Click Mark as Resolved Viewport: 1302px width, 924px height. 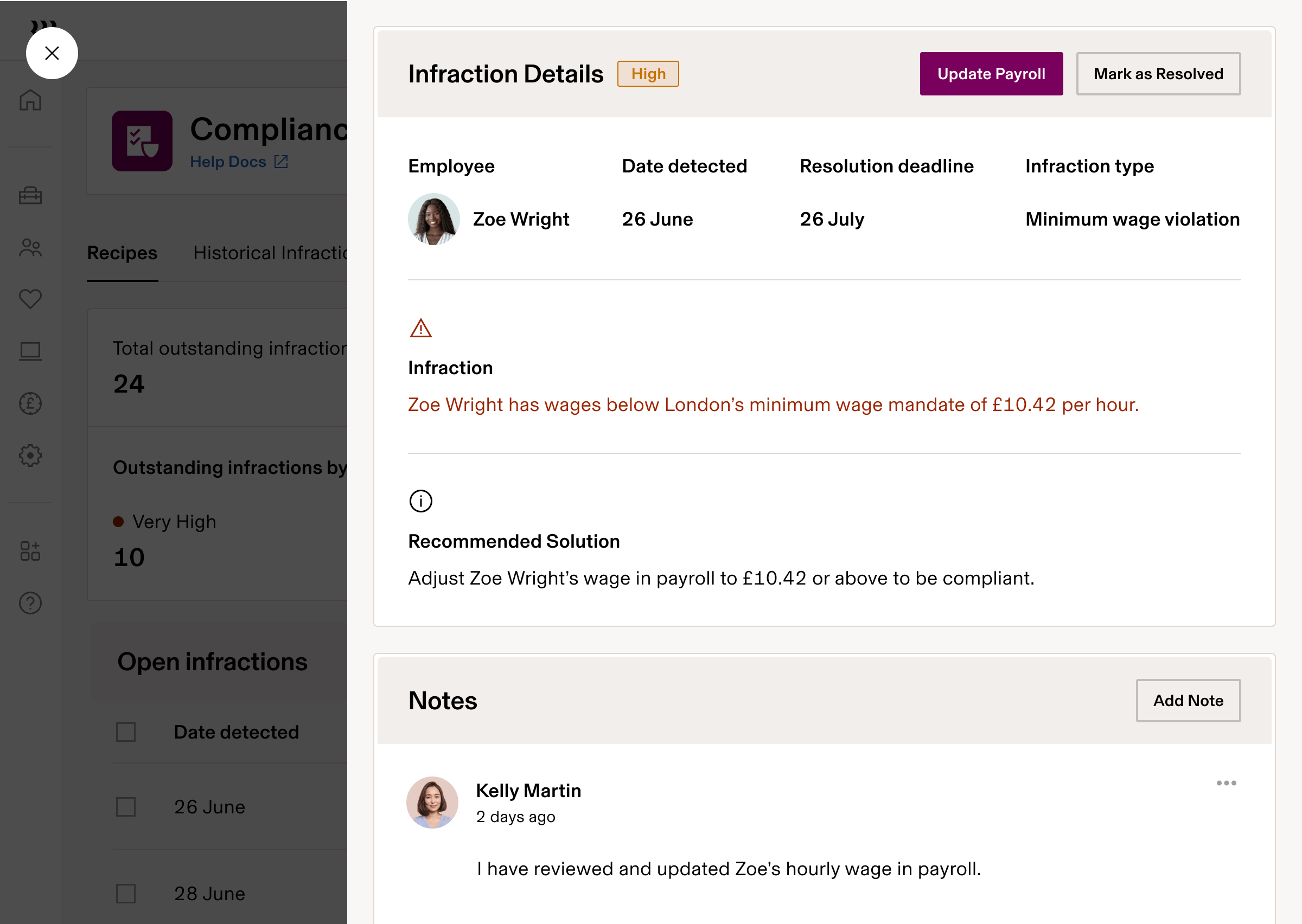(x=1158, y=73)
